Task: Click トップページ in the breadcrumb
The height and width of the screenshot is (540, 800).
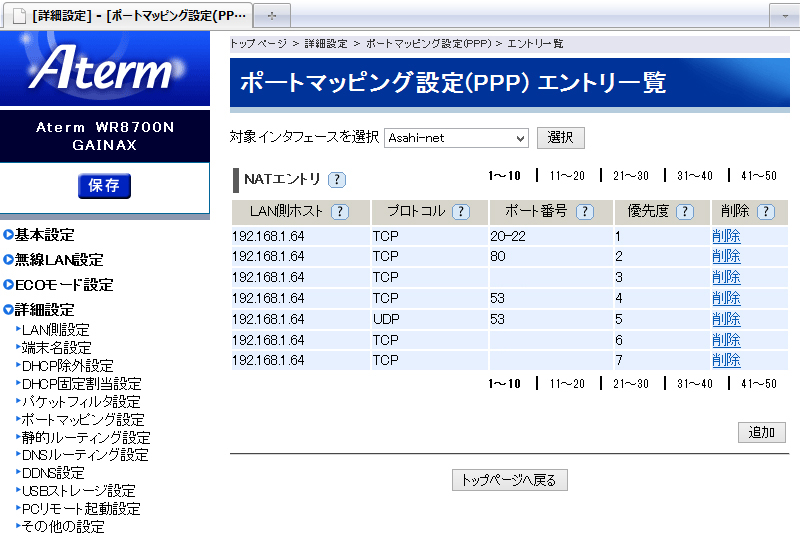Action: pyautogui.click(x=258, y=44)
